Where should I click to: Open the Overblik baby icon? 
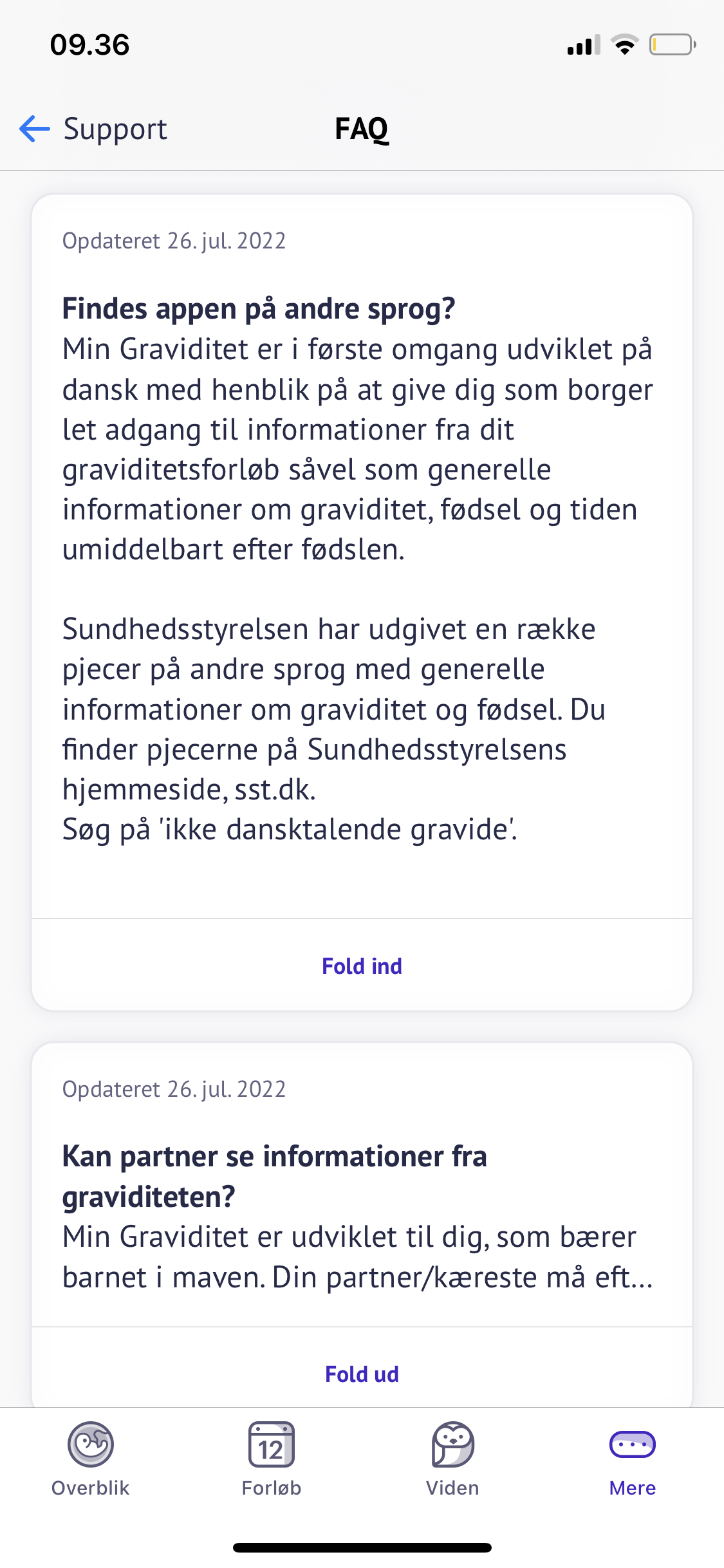coord(91,1444)
